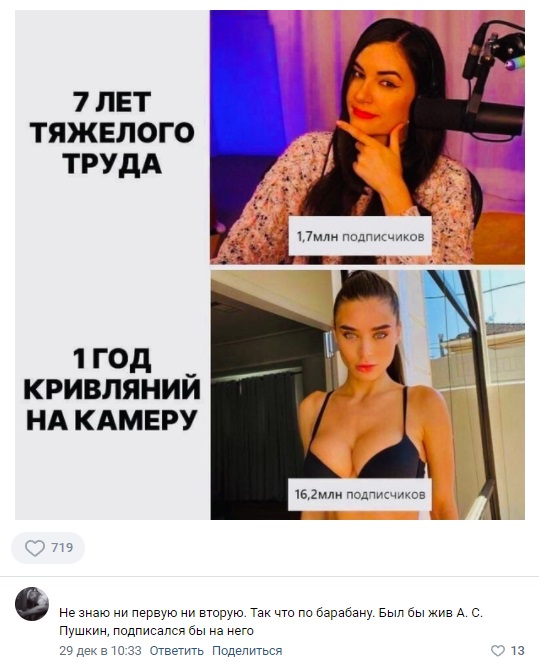This screenshot has height=669, width=539.
Task: Click the 1,7млн подписчиков badge
Action: pos(360,236)
